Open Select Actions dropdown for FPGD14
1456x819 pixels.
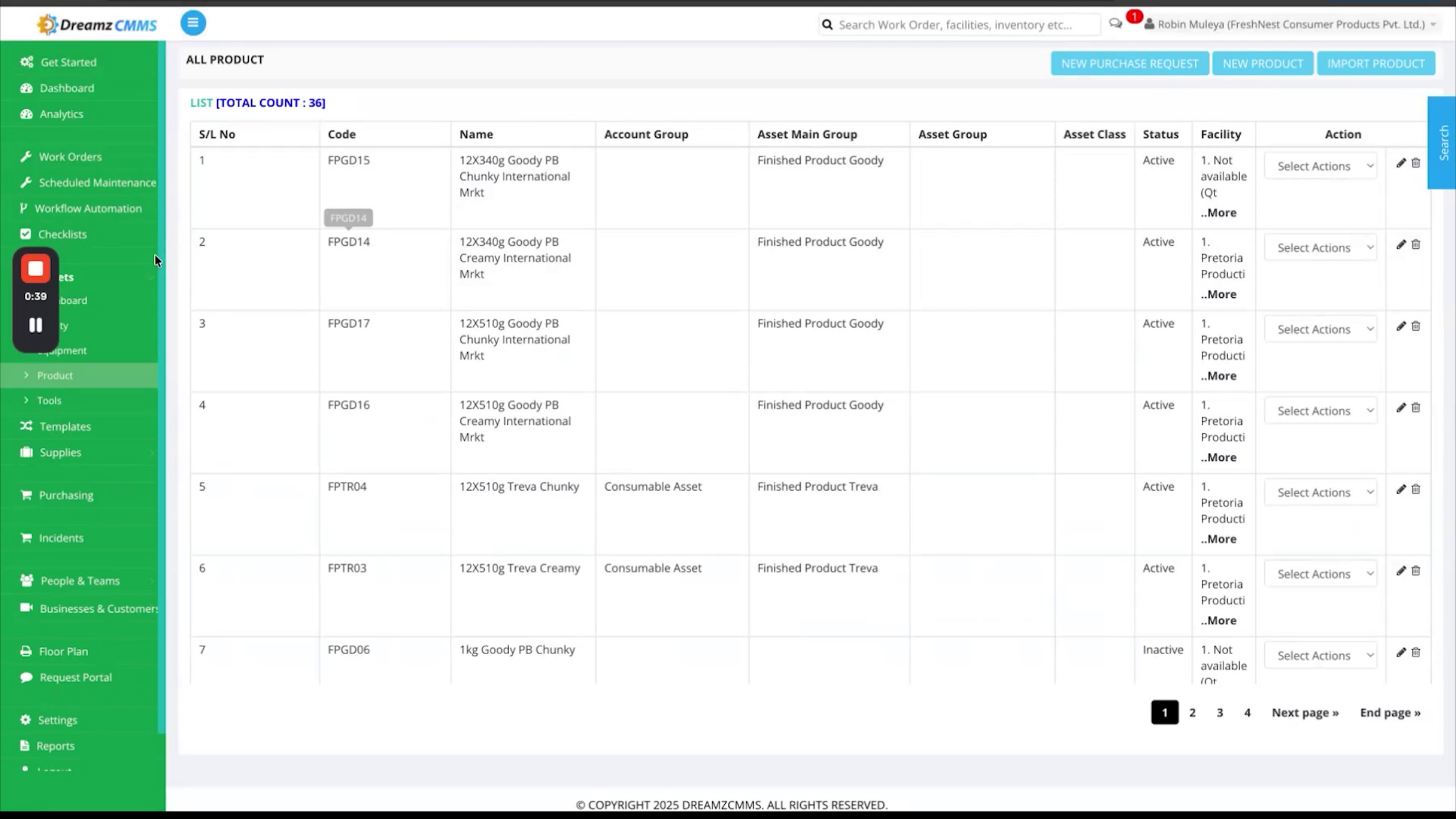coord(1321,248)
